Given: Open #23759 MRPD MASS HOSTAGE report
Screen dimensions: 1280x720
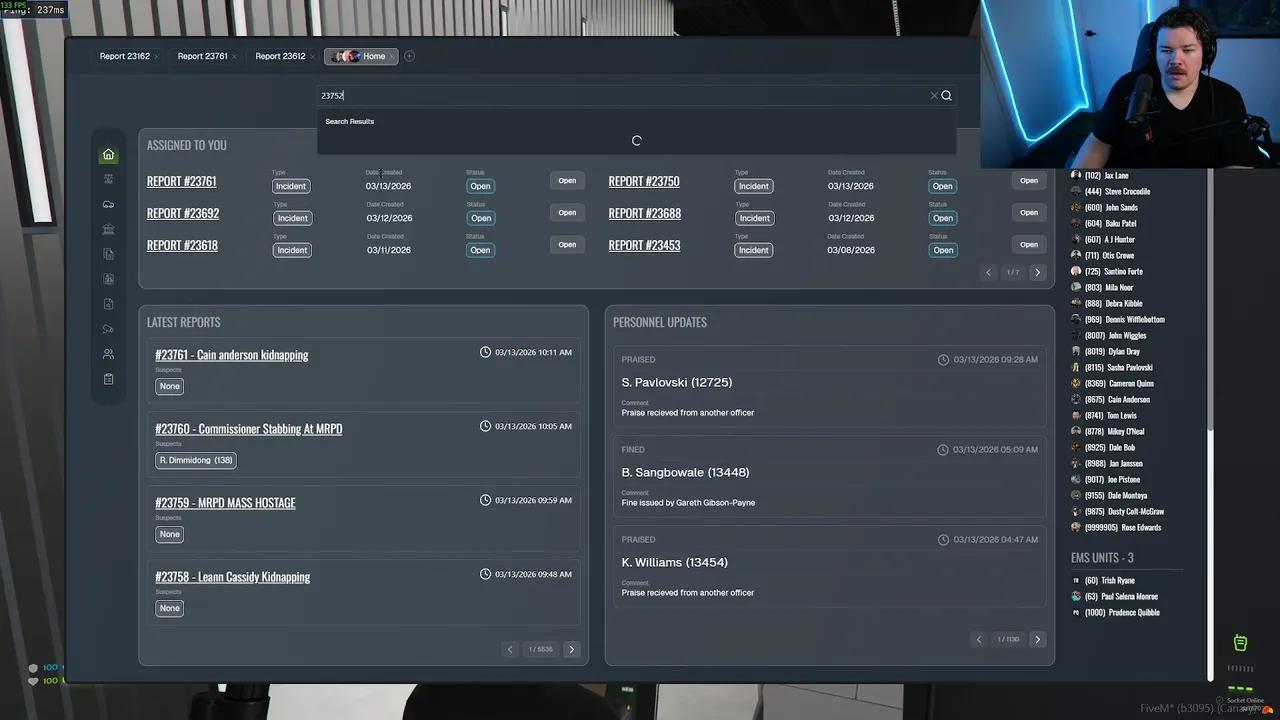Looking at the screenshot, I should pos(225,503).
